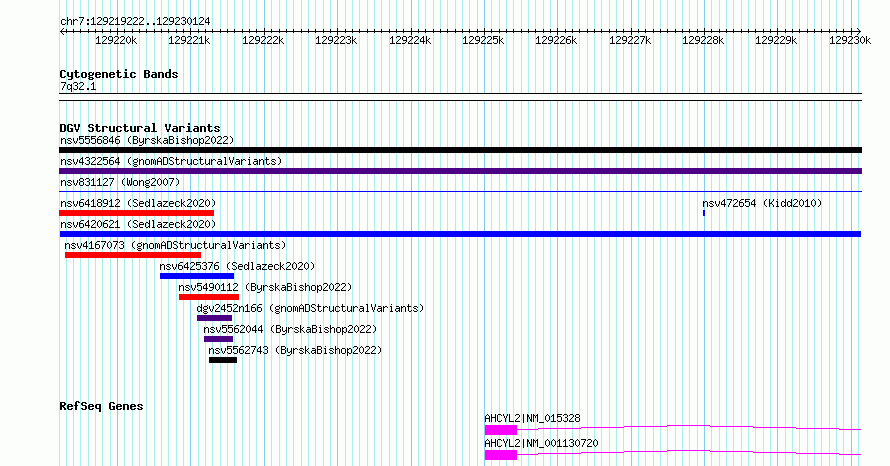Click the 129223k ruler tick label

[336, 40]
